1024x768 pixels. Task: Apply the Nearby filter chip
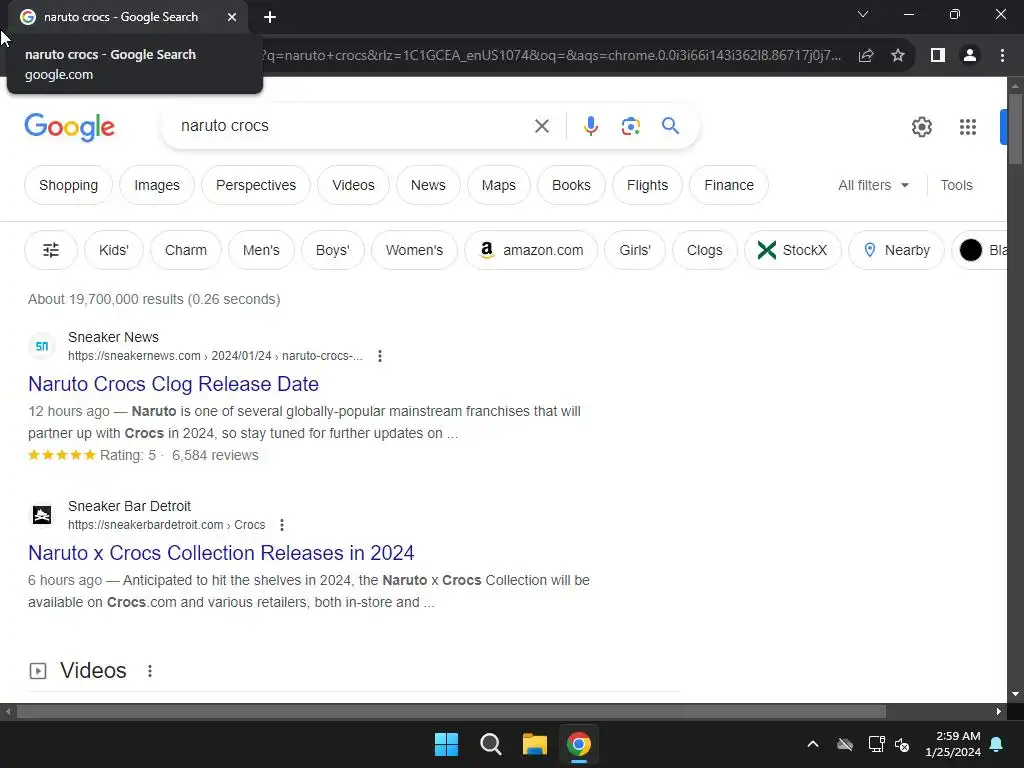[896, 250]
